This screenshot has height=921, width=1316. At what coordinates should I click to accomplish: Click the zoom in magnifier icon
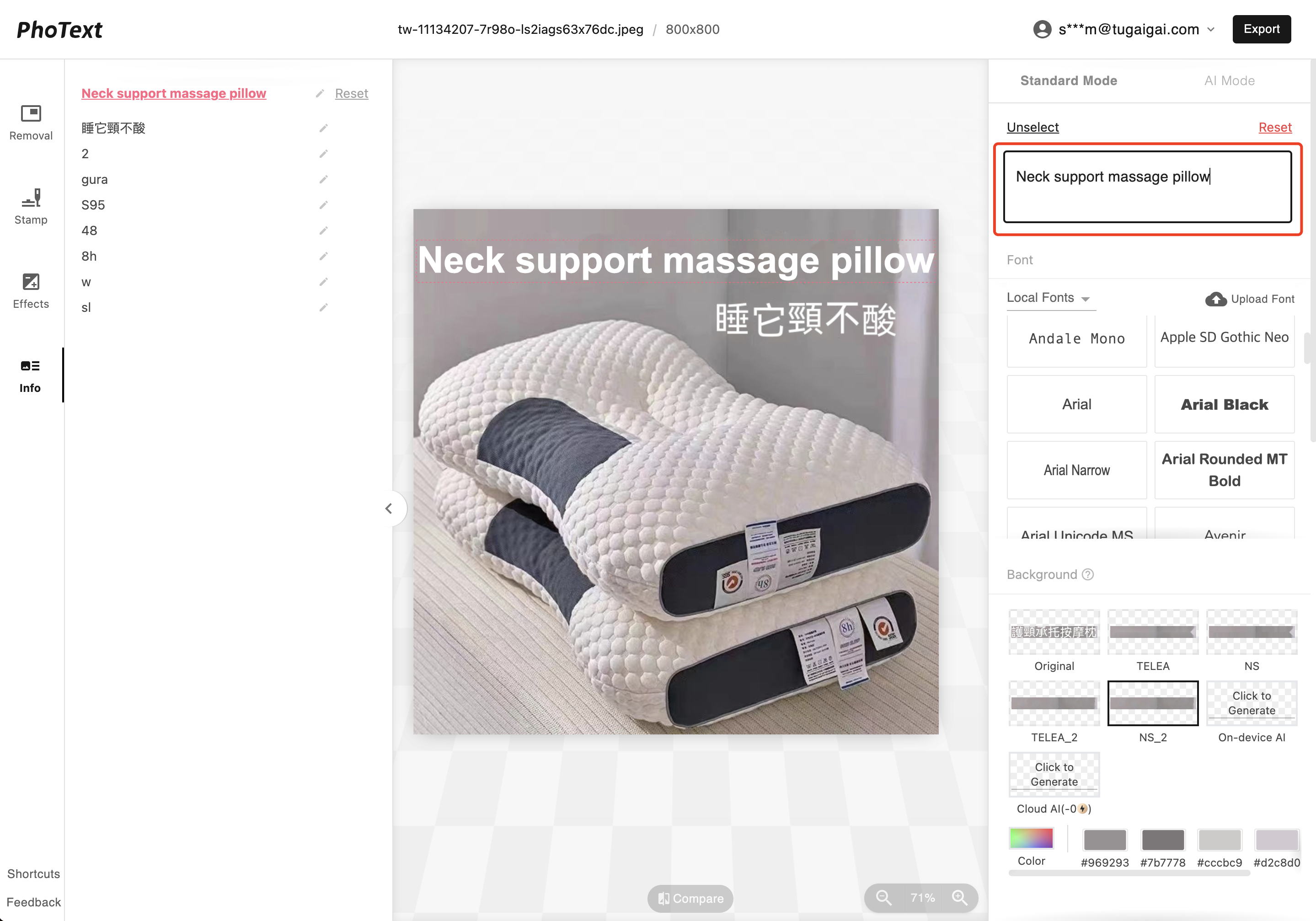click(x=960, y=898)
